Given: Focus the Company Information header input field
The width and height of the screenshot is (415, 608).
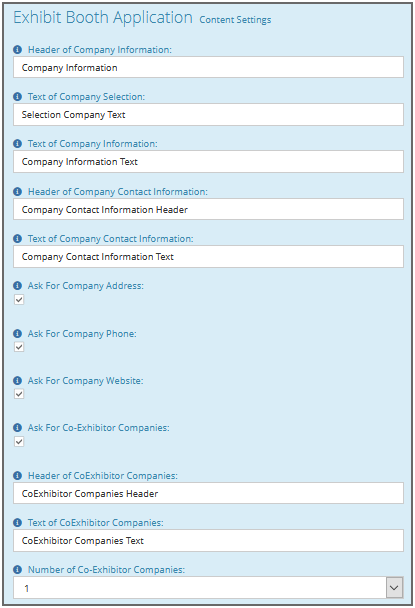Looking at the screenshot, I should click(208, 67).
